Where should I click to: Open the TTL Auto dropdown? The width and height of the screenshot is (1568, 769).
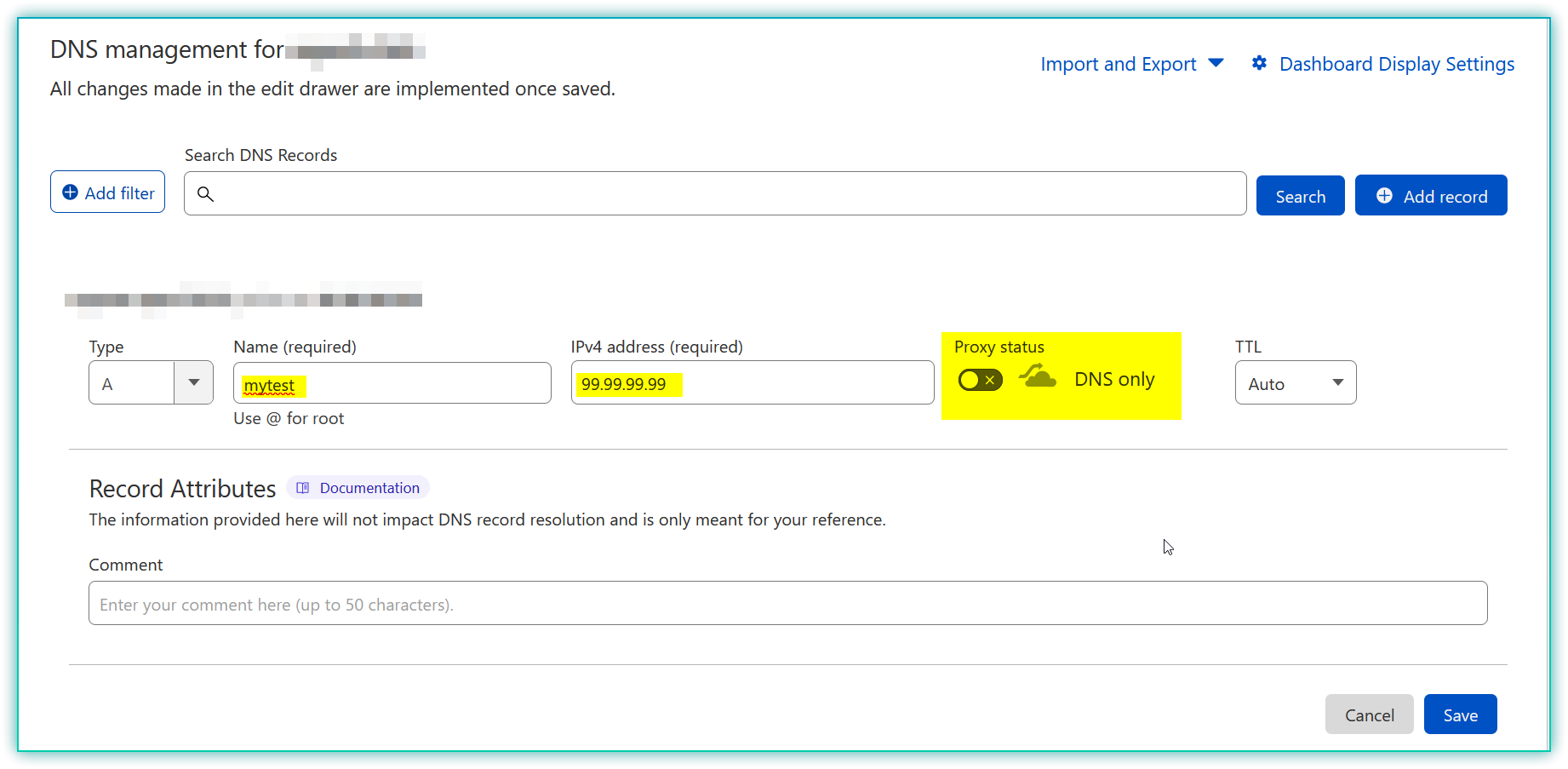click(1296, 383)
